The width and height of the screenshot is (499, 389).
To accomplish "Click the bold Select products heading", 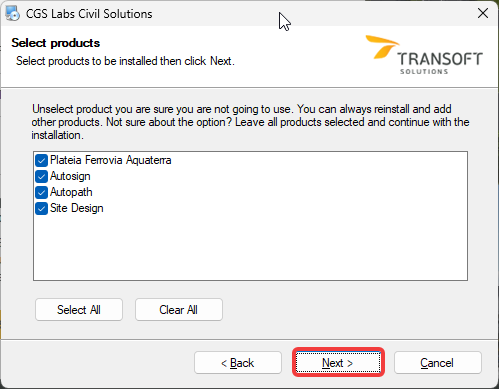I will 56,43.
